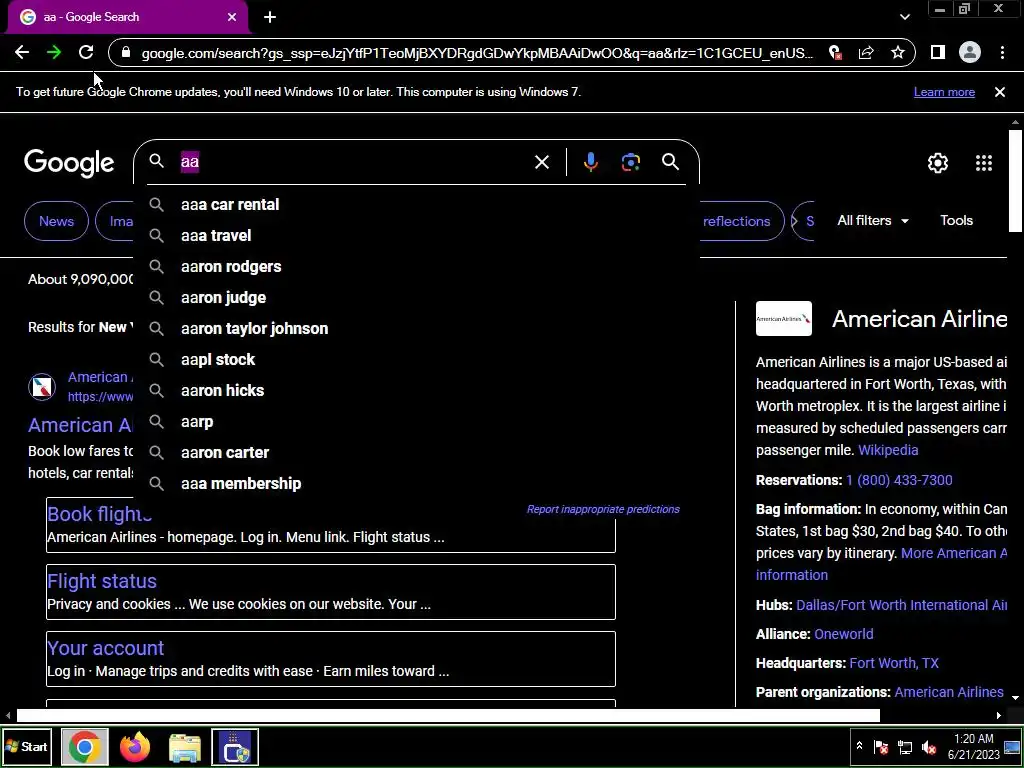Open the Windows Start menu
This screenshot has width=1024, height=768.
click(x=27, y=747)
